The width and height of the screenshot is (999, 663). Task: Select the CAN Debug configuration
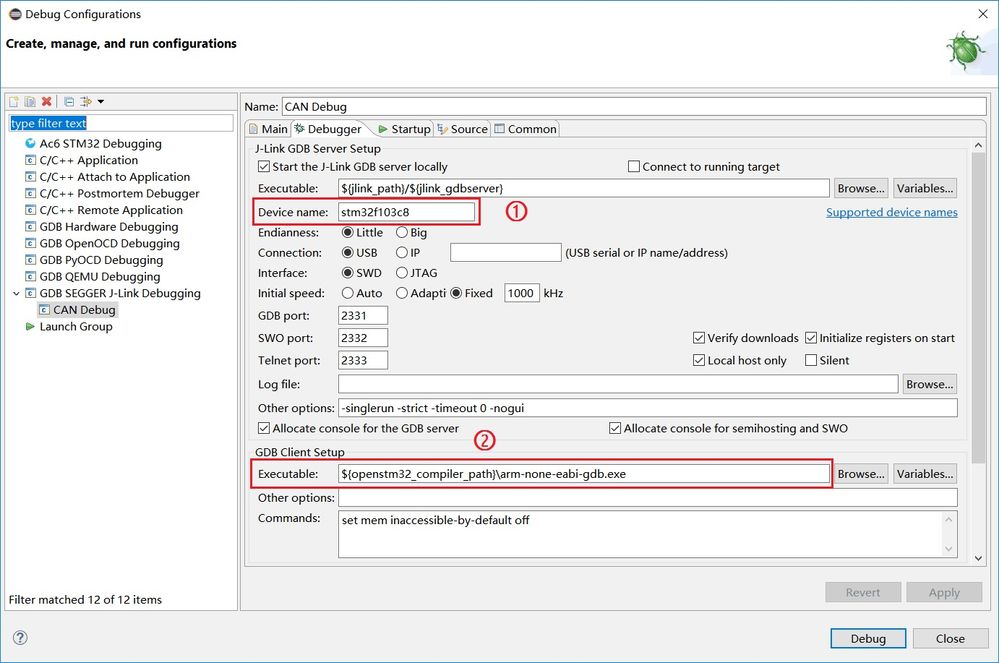tap(78, 310)
